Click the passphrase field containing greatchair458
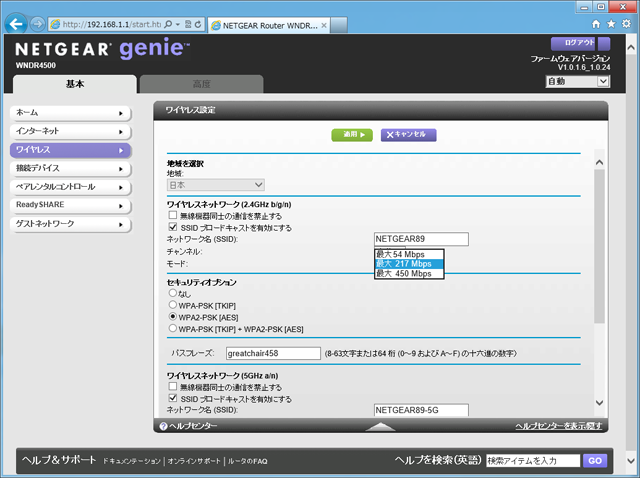640x478 pixels. [x=270, y=354]
